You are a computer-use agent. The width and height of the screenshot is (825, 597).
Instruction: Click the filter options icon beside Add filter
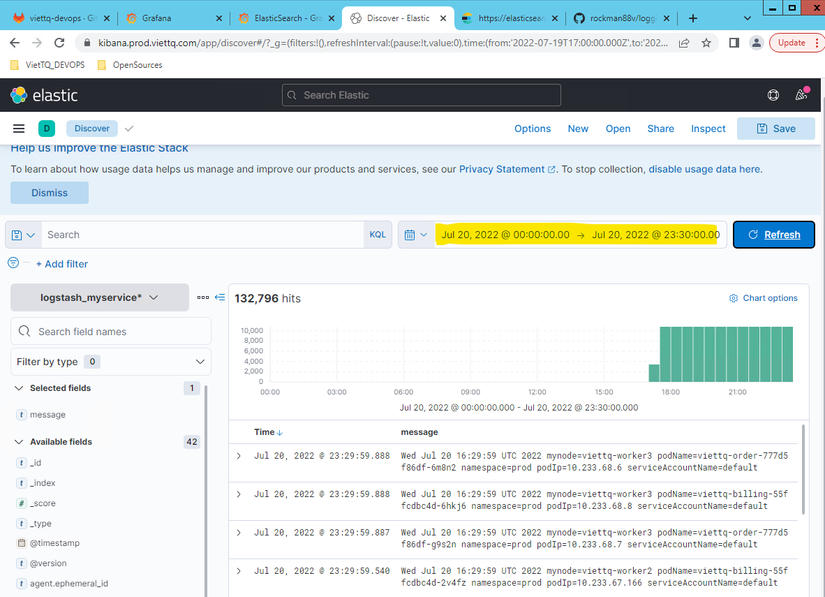[x=13, y=263]
